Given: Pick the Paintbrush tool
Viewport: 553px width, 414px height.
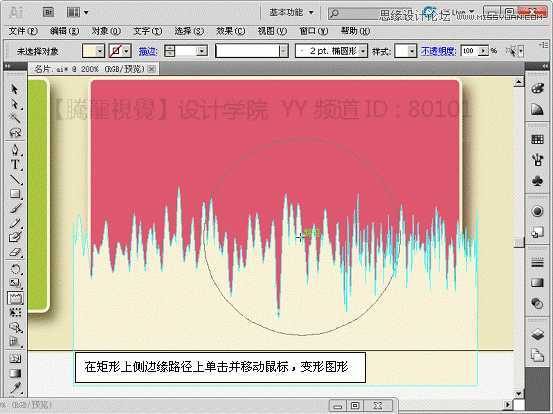Looking at the screenshot, I should pyautogui.click(x=15, y=208).
